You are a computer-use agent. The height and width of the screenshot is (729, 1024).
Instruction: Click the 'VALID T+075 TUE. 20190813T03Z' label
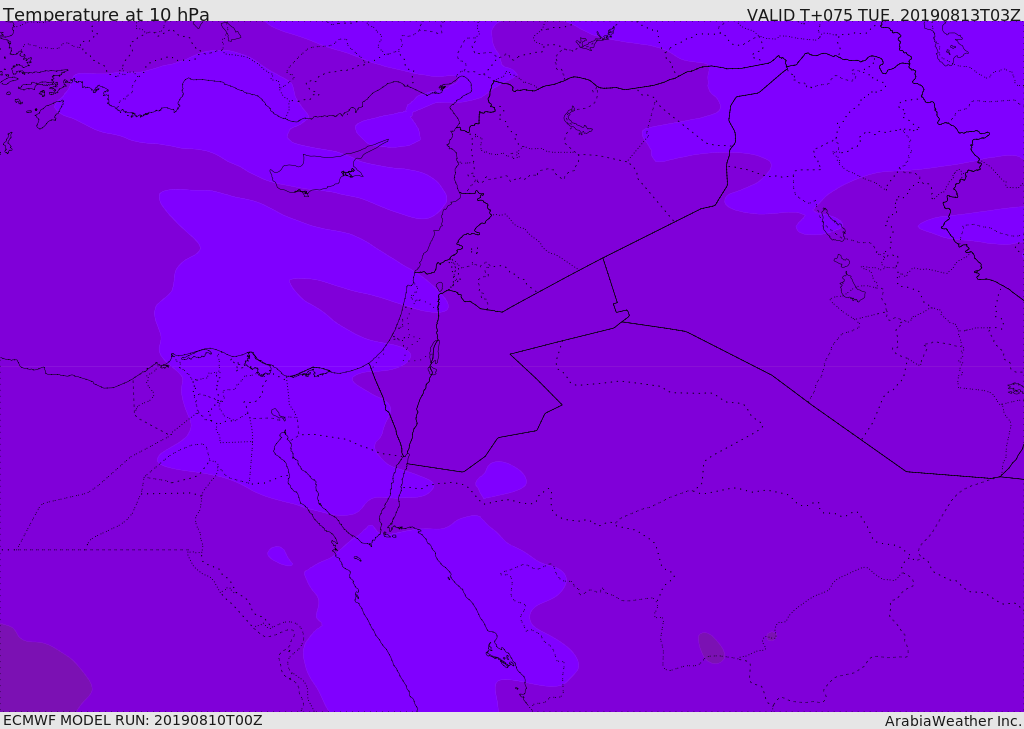click(x=884, y=15)
